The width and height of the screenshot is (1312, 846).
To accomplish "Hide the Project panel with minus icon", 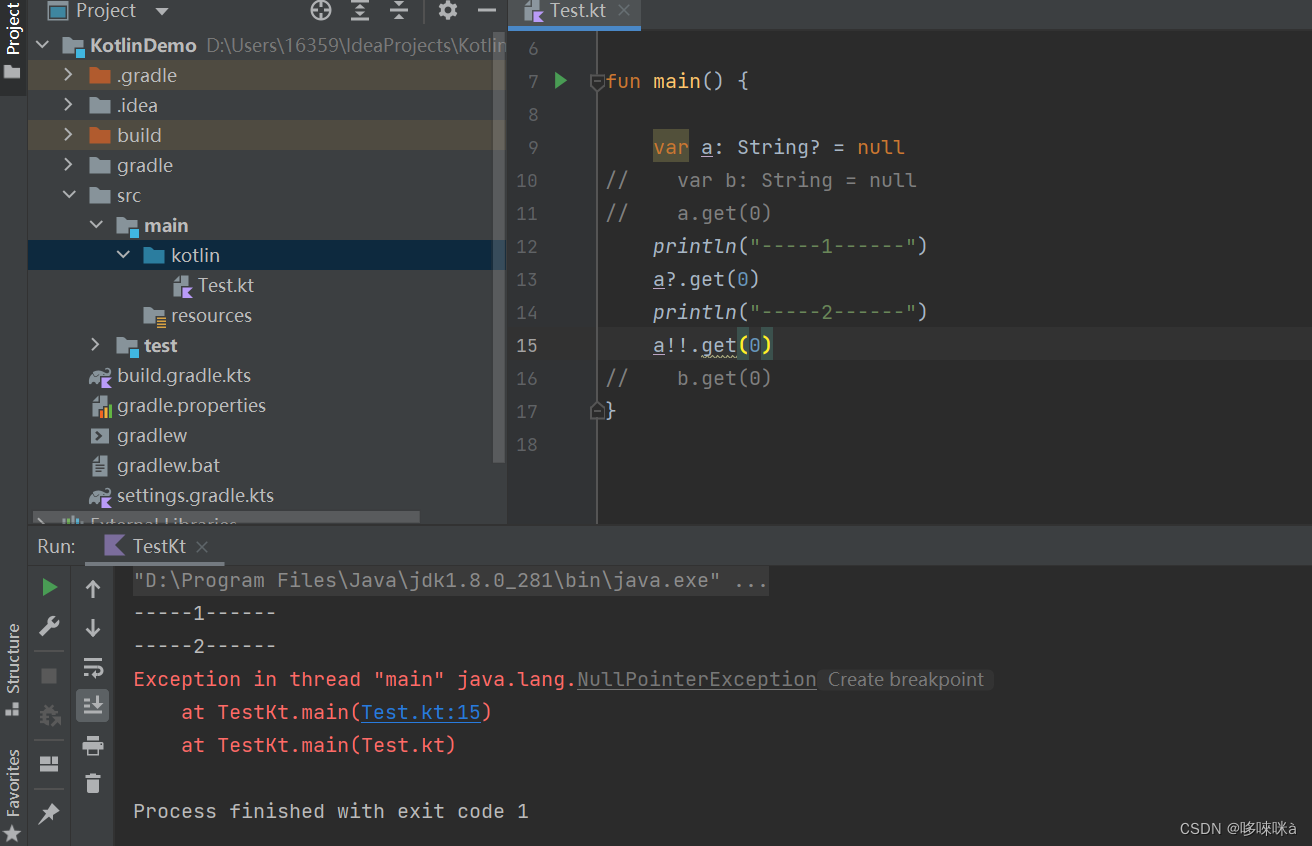I will click(x=487, y=11).
